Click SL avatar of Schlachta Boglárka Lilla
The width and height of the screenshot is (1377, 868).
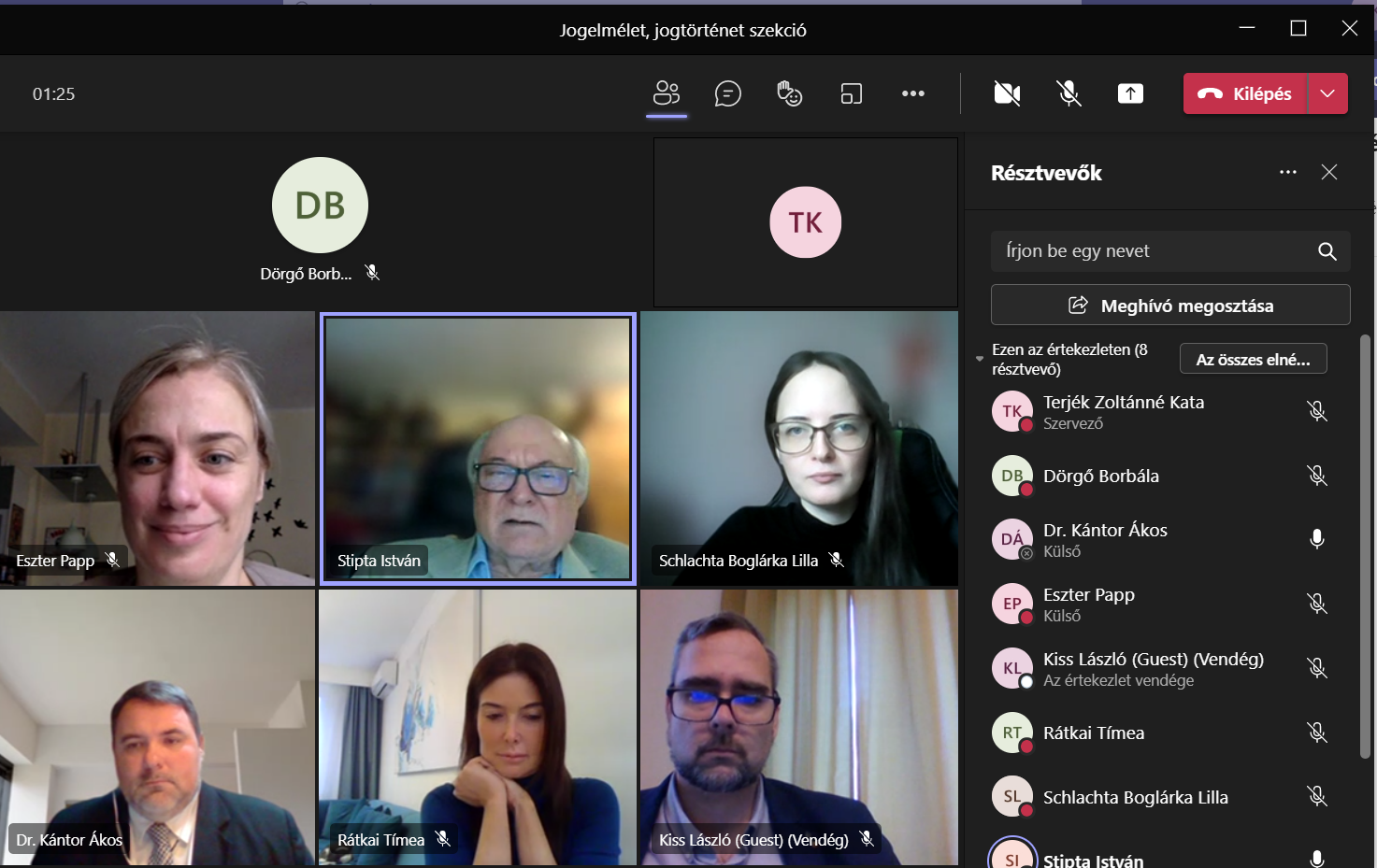click(1012, 796)
